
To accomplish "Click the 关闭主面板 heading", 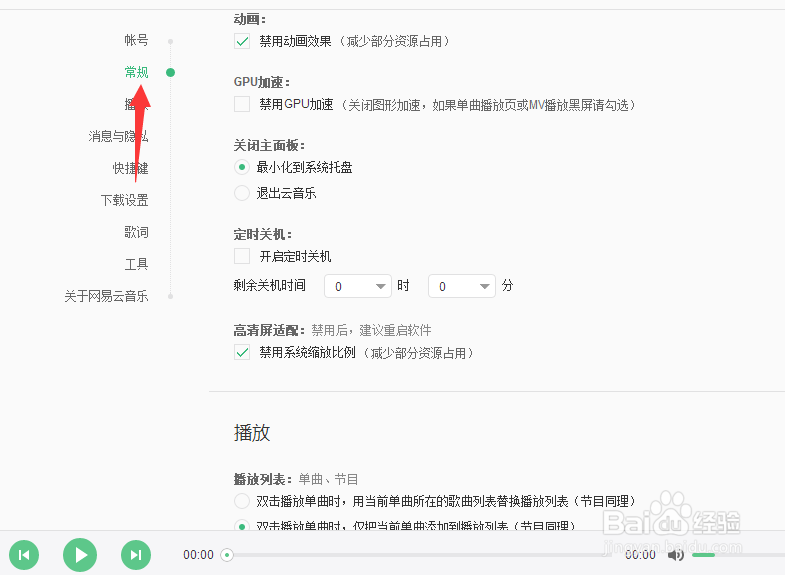I will pos(269,146).
